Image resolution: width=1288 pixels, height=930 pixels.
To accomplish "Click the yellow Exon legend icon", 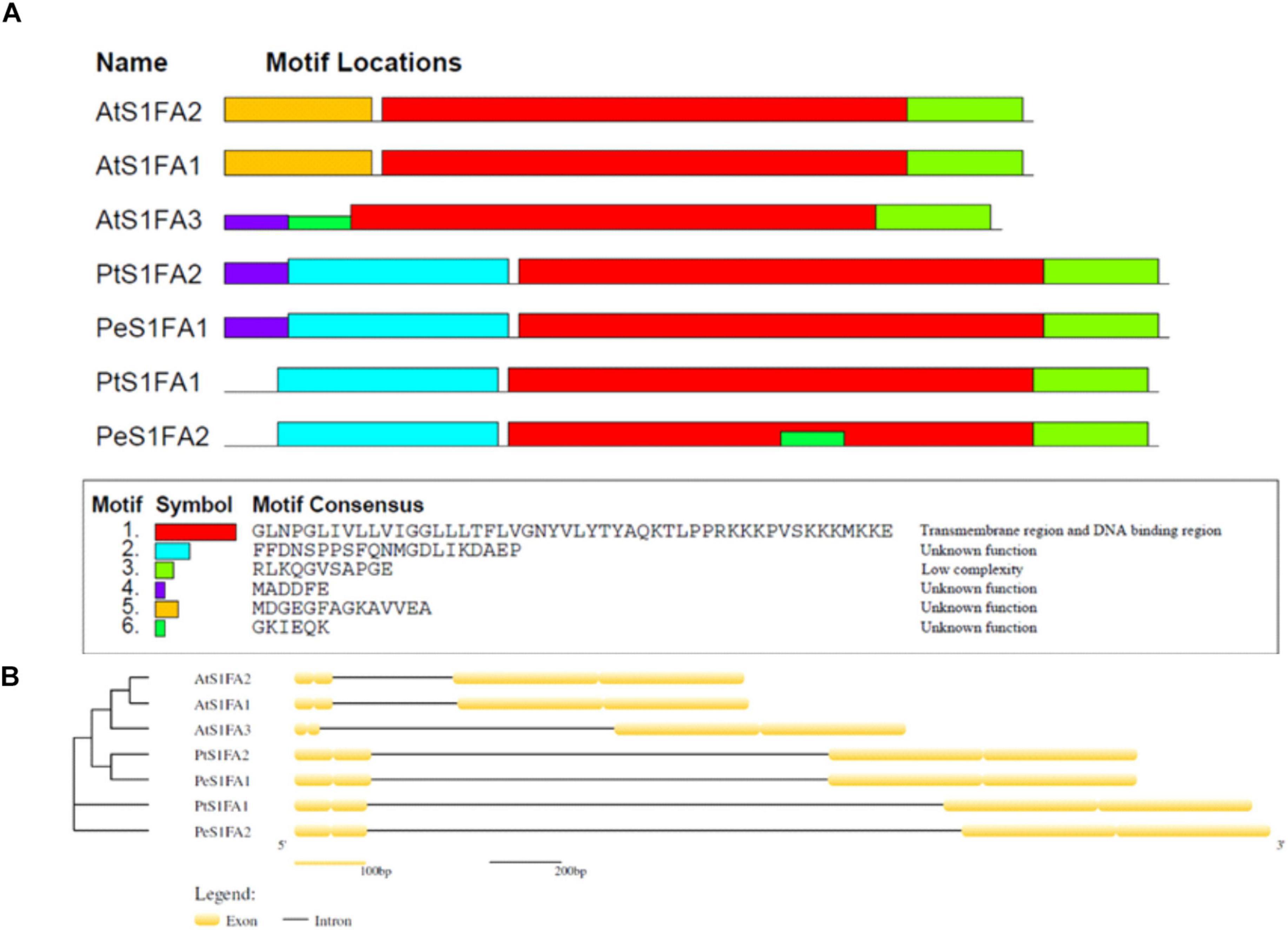I will pos(206,920).
